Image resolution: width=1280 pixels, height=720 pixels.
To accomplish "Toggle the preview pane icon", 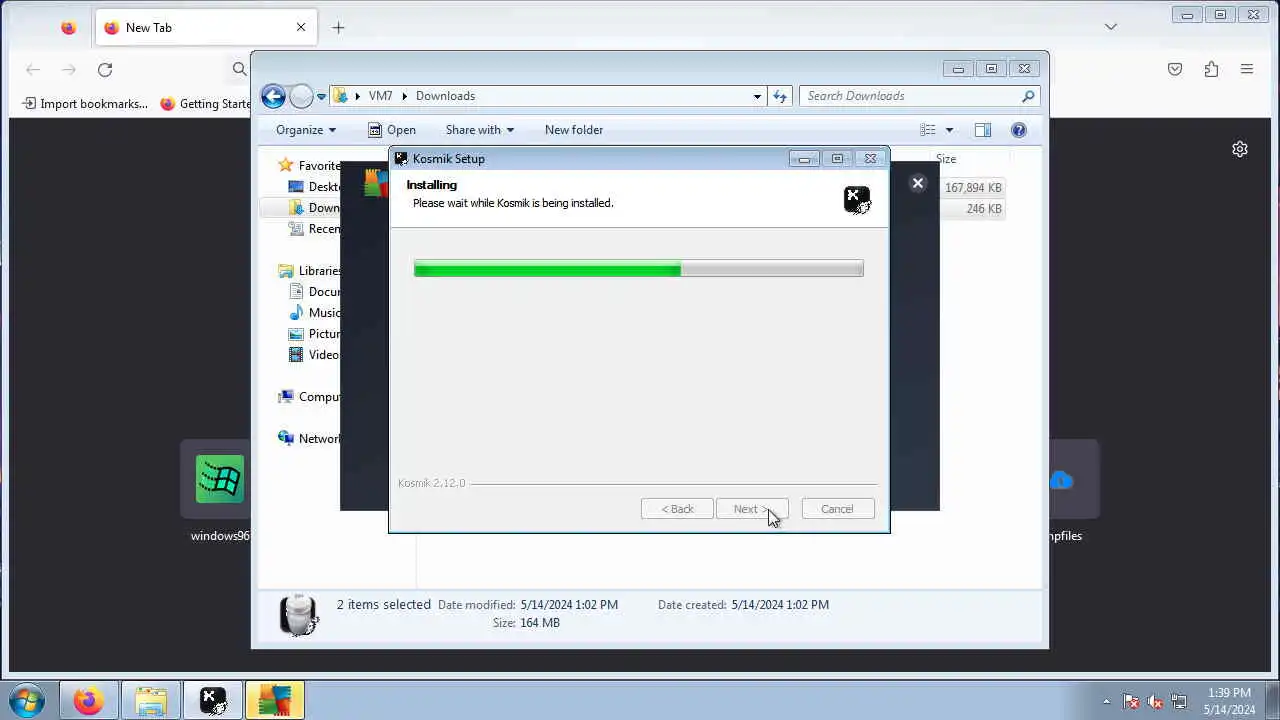I will [982, 130].
